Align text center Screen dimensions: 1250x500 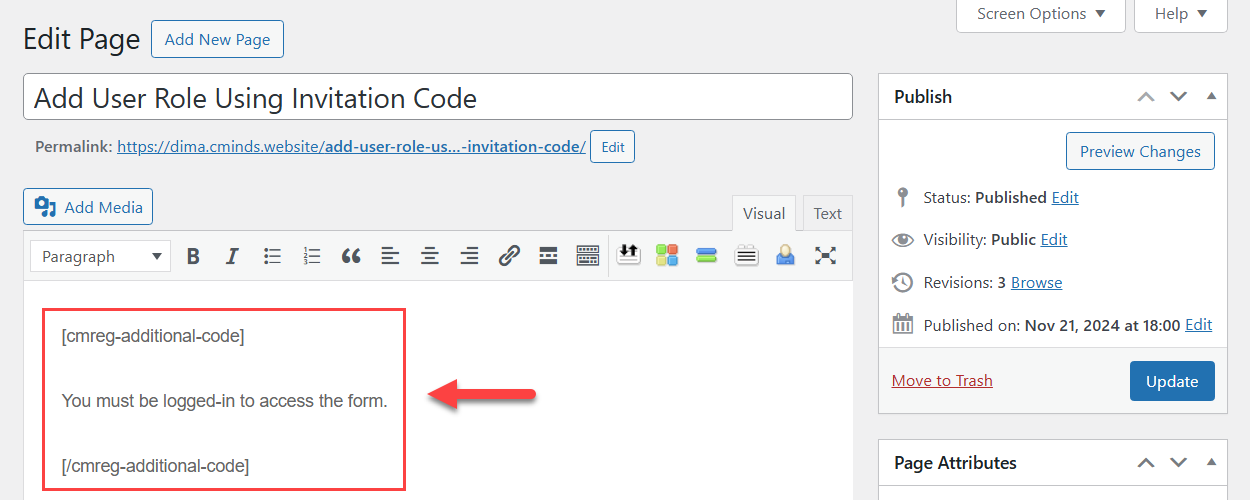click(x=430, y=256)
